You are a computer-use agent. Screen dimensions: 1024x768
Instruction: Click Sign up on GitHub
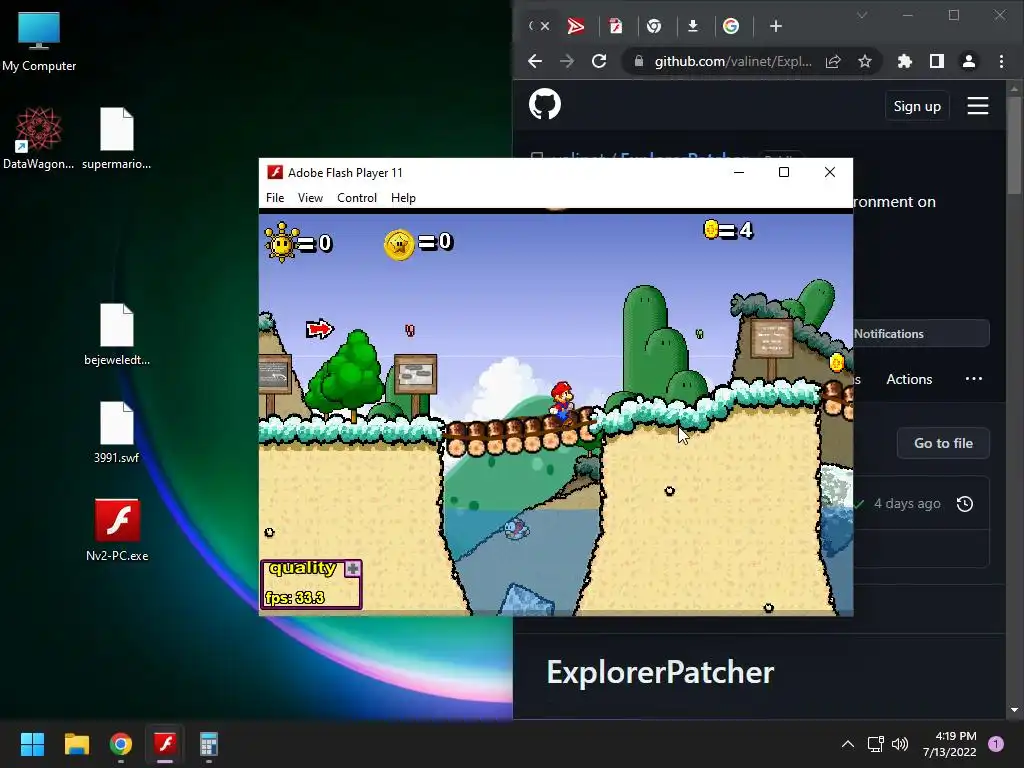pyautogui.click(x=917, y=106)
